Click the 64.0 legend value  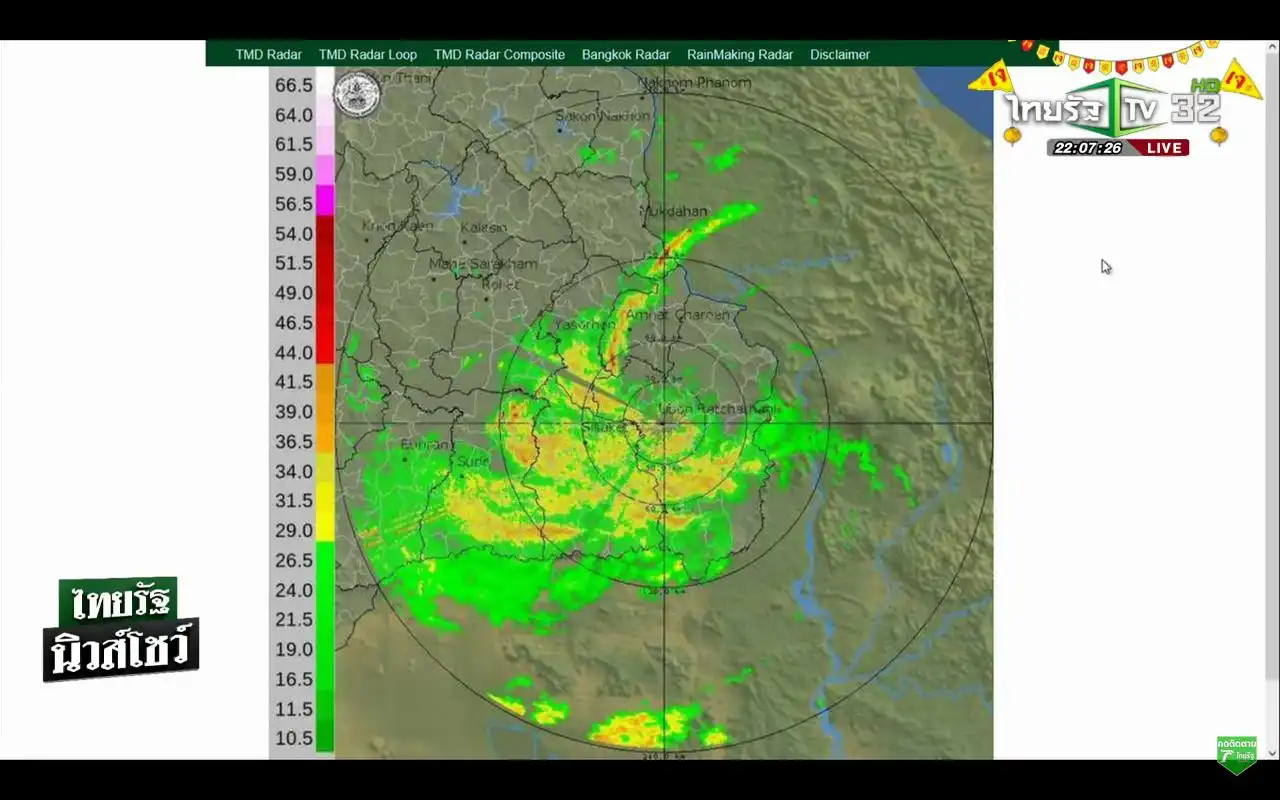[294, 115]
